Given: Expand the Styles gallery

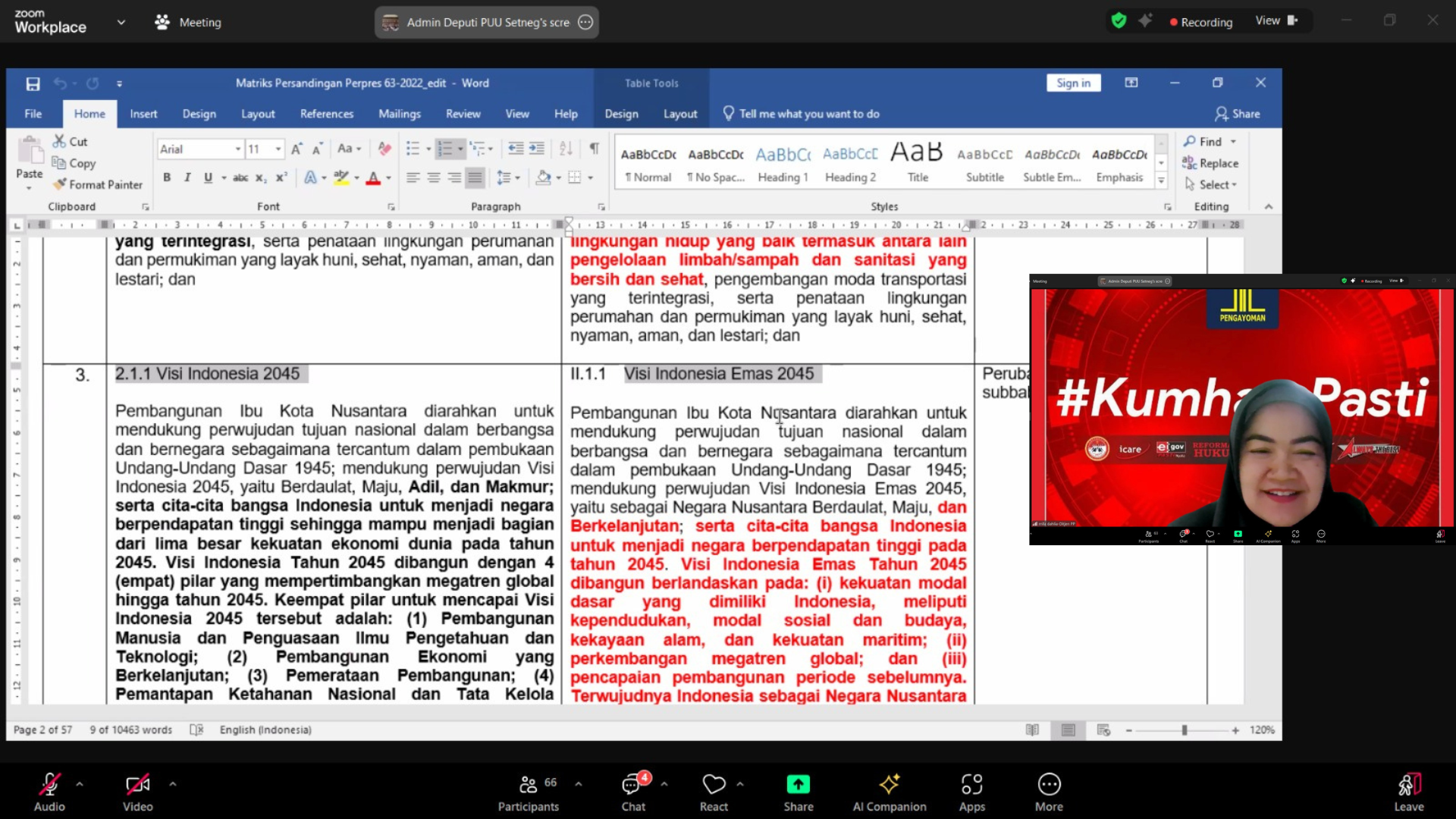Looking at the screenshot, I should [x=1161, y=180].
